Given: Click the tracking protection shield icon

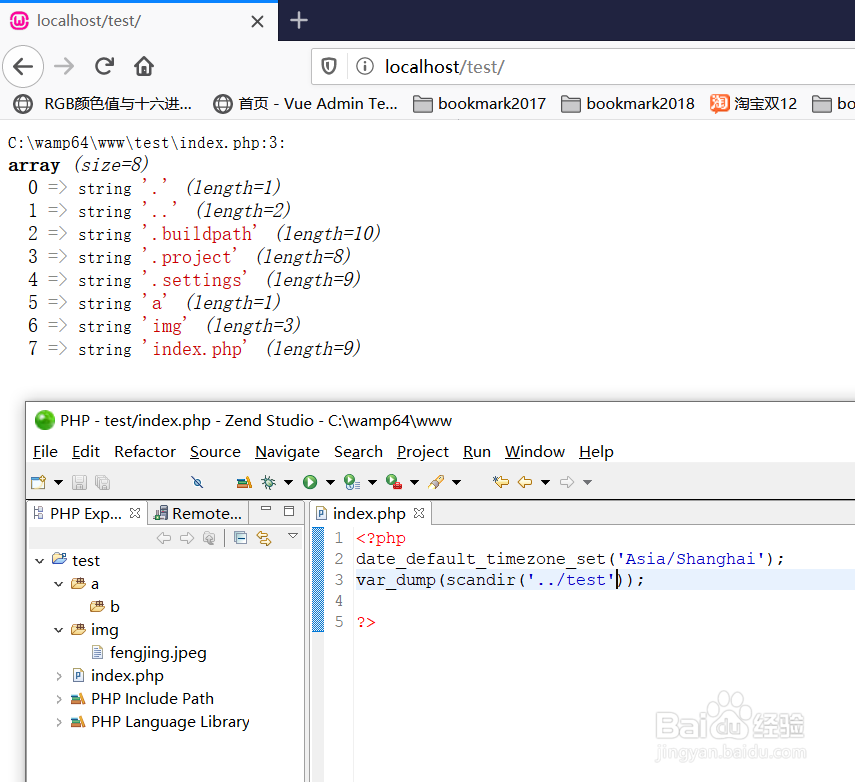Looking at the screenshot, I should click(329, 67).
